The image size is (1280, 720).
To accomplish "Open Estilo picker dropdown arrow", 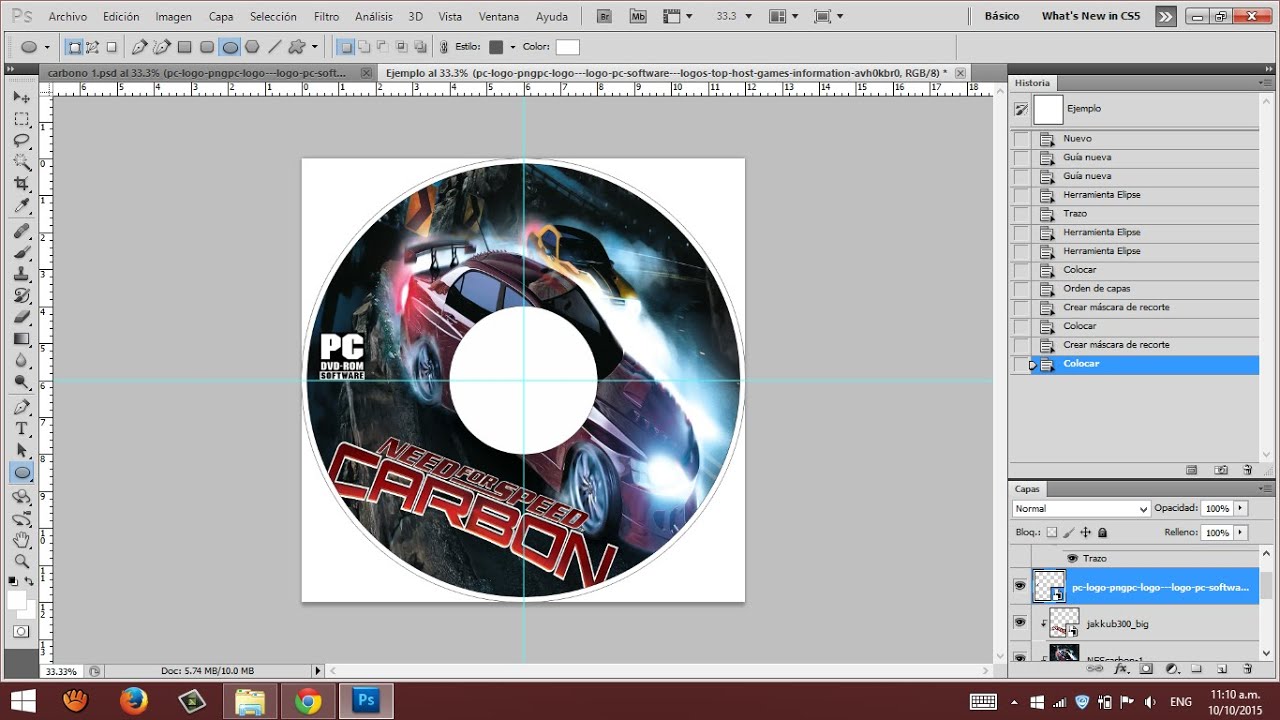I will coord(512,47).
